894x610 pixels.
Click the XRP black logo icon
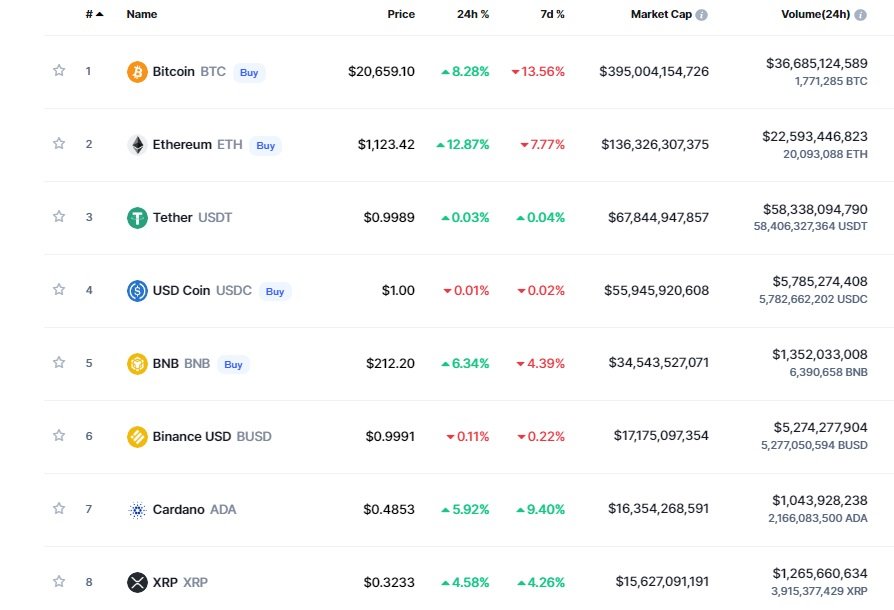pos(137,583)
